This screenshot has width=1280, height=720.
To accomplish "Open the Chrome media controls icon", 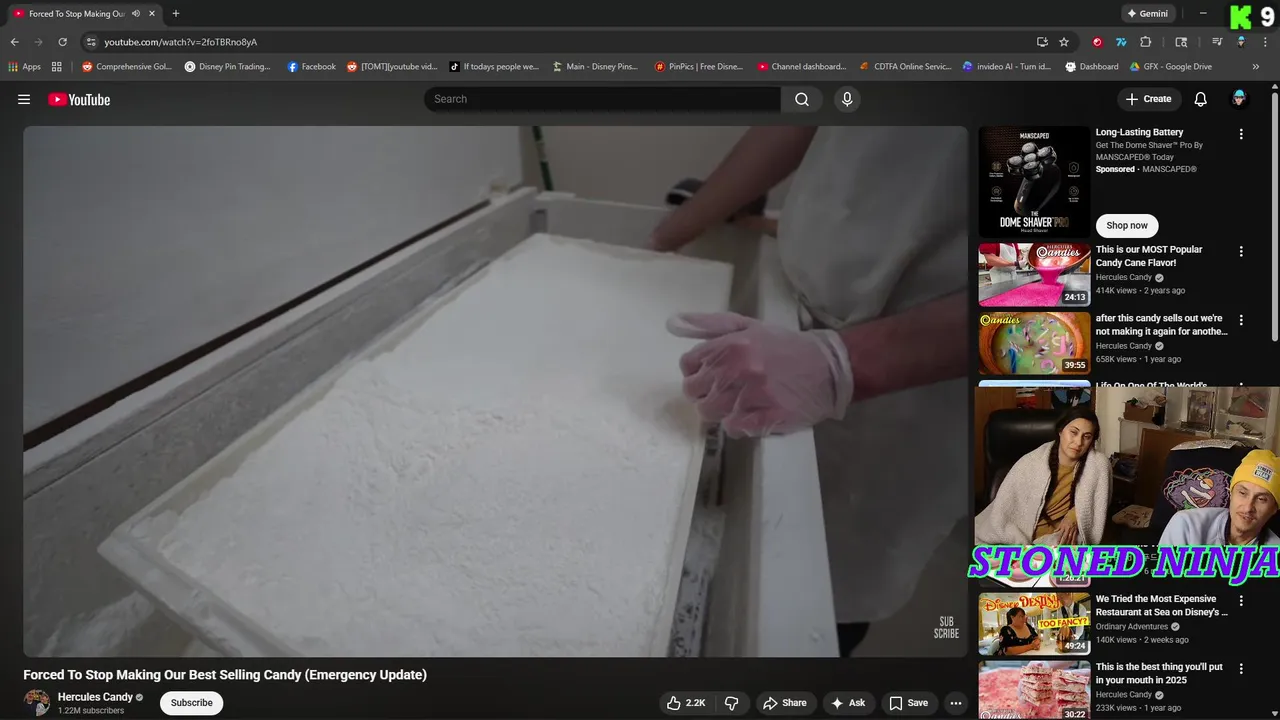I will 1217,42.
